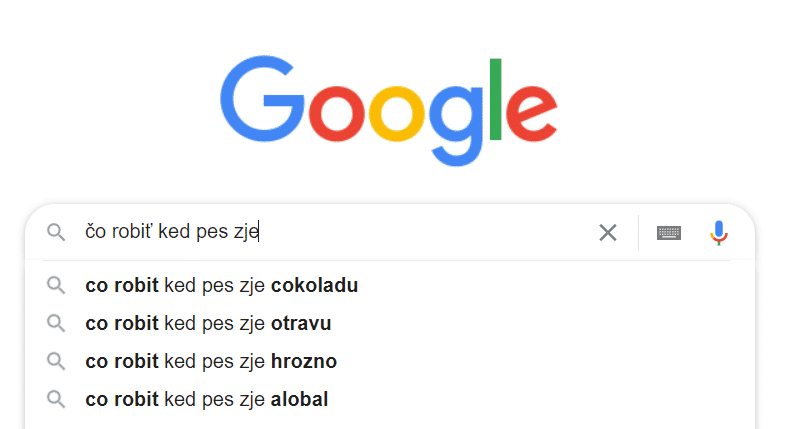Click magnifier icon beside the hrozno suggestion
The height and width of the screenshot is (429, 794).
click(56, 361)
